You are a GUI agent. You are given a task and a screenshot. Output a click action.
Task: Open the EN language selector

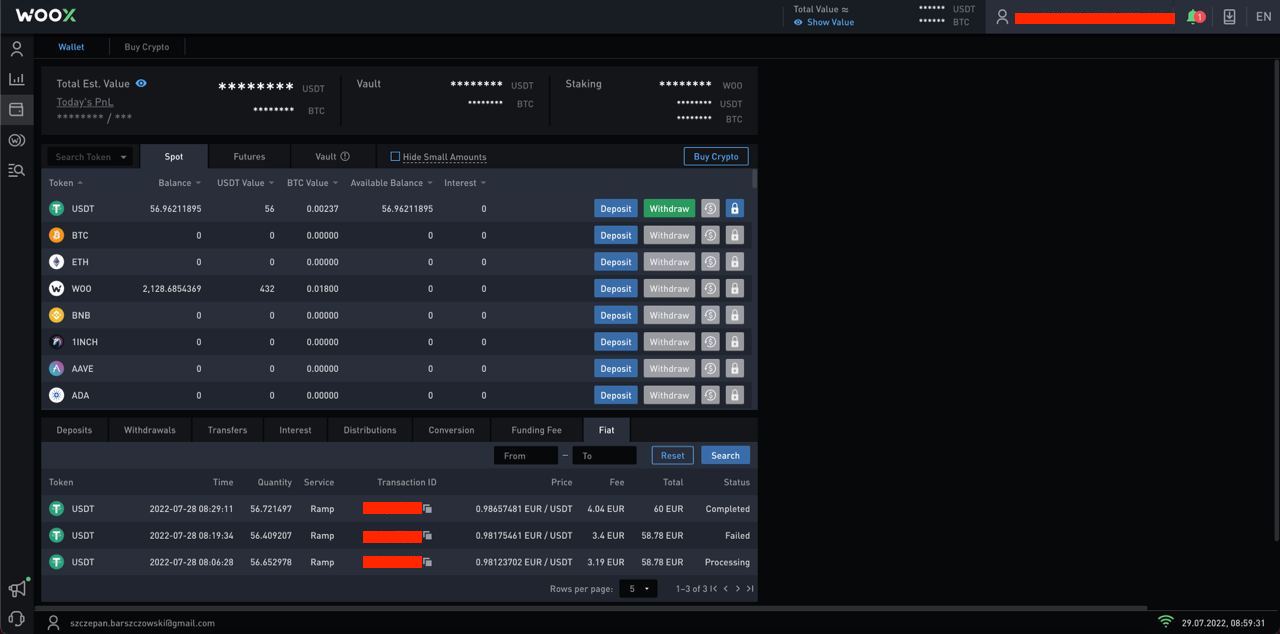[1263, 17]
